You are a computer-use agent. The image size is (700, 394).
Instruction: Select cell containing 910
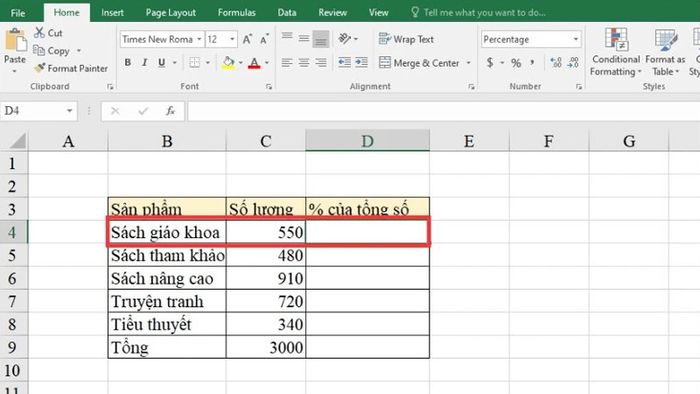pos(266,278)
